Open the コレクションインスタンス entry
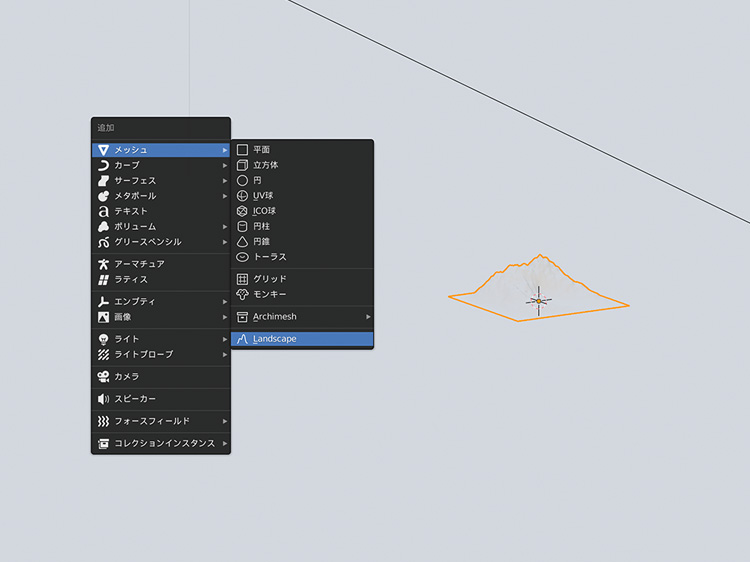The width and height of the screenshot is (750, 562). [160, 443]
